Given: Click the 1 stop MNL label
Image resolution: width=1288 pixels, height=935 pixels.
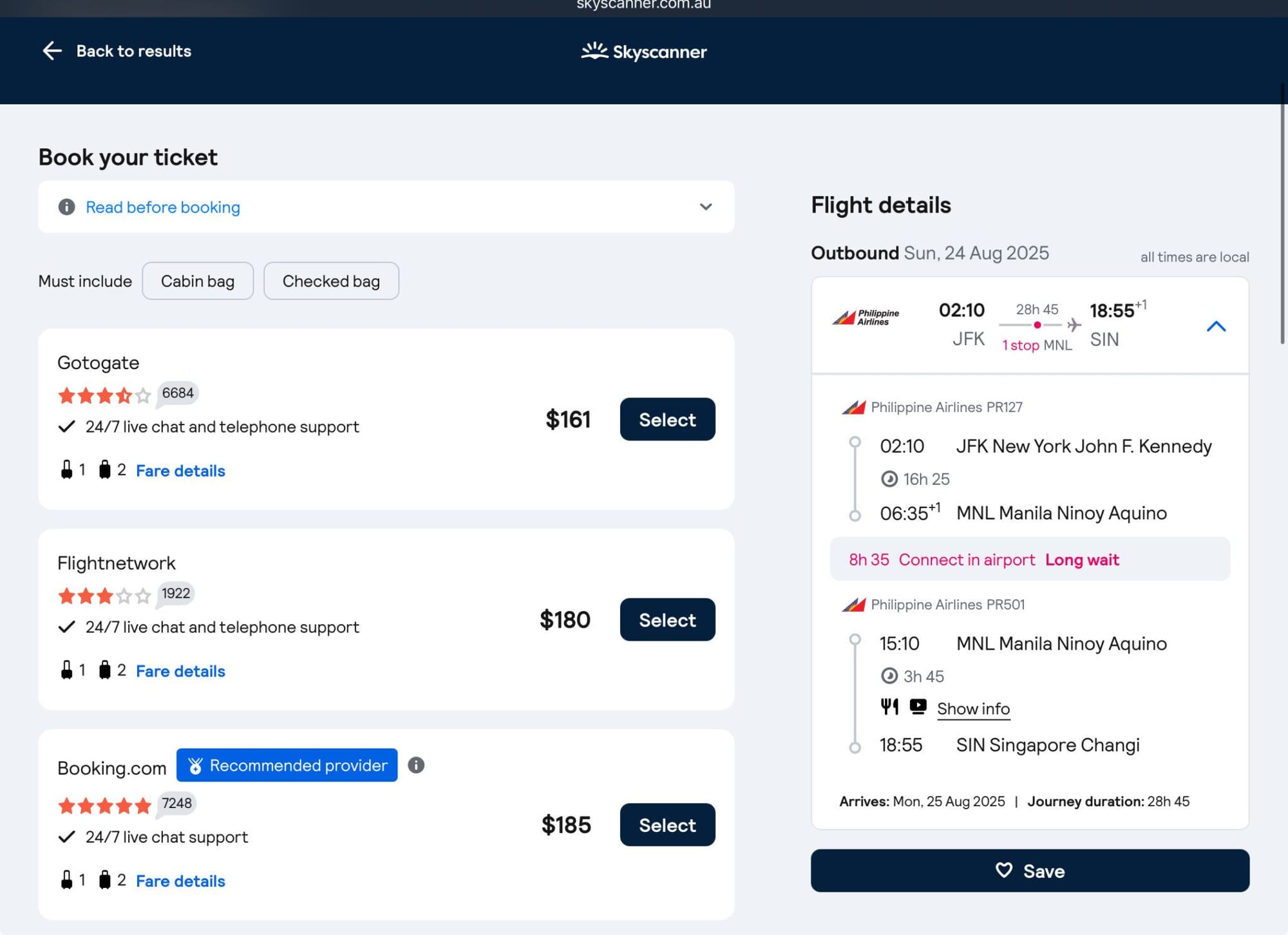Looking at the screenshot, I should 1037,345.
